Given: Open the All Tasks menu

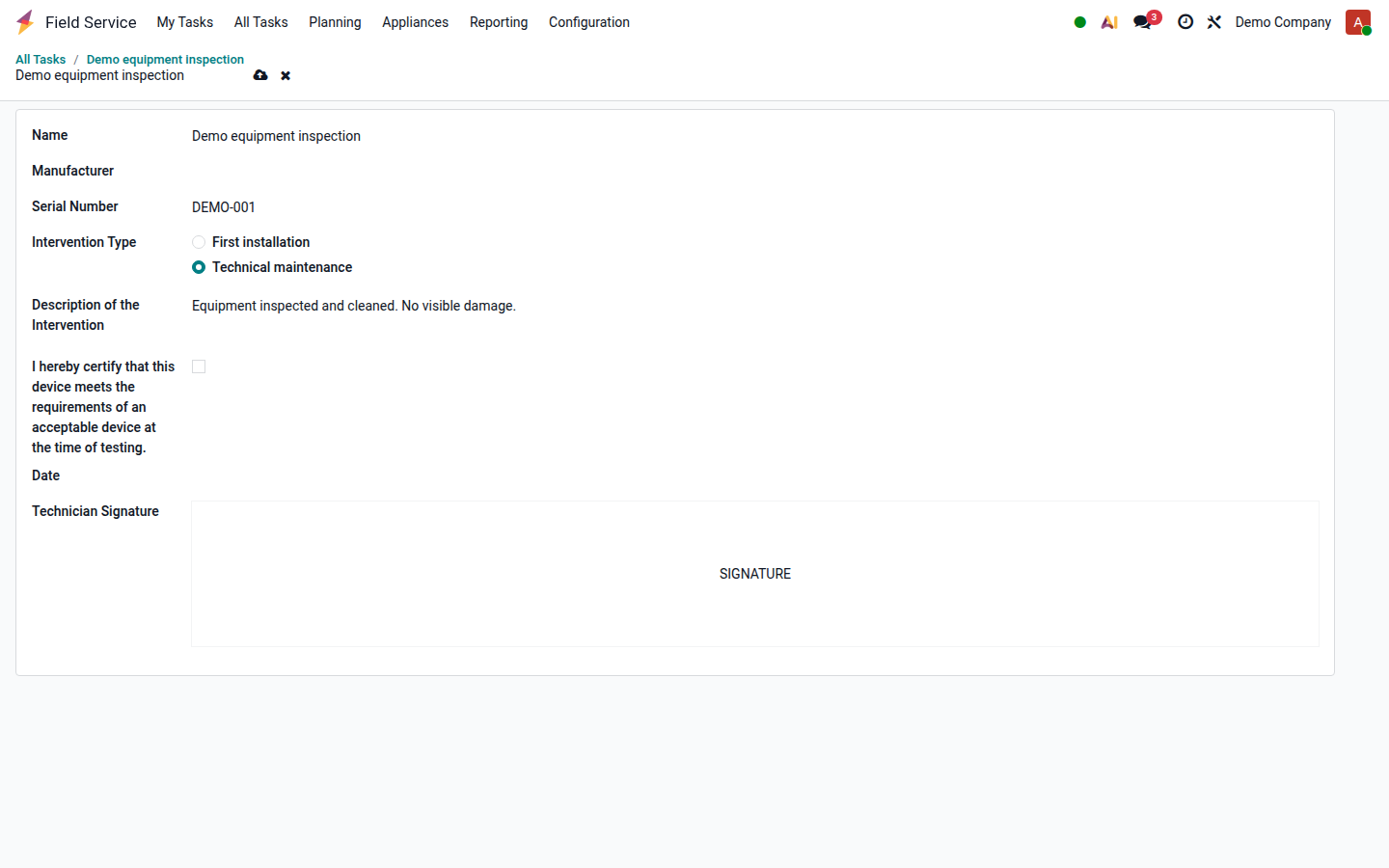Looking at the screenshot, I should 261,22.
